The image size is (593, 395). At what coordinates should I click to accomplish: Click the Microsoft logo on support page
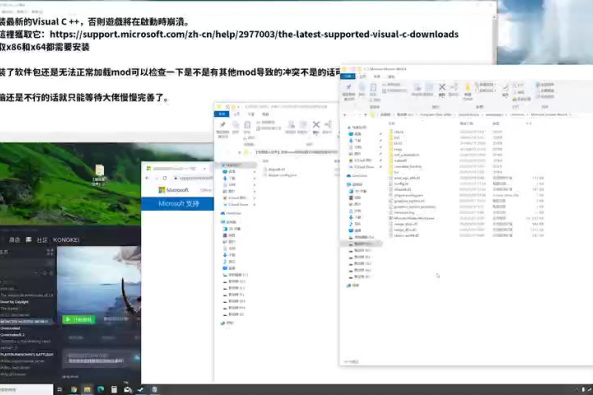click(x=173, y=190)
